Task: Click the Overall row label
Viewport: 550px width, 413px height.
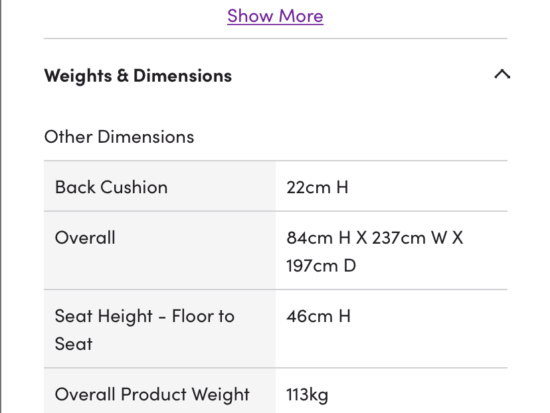Action: 85,238
